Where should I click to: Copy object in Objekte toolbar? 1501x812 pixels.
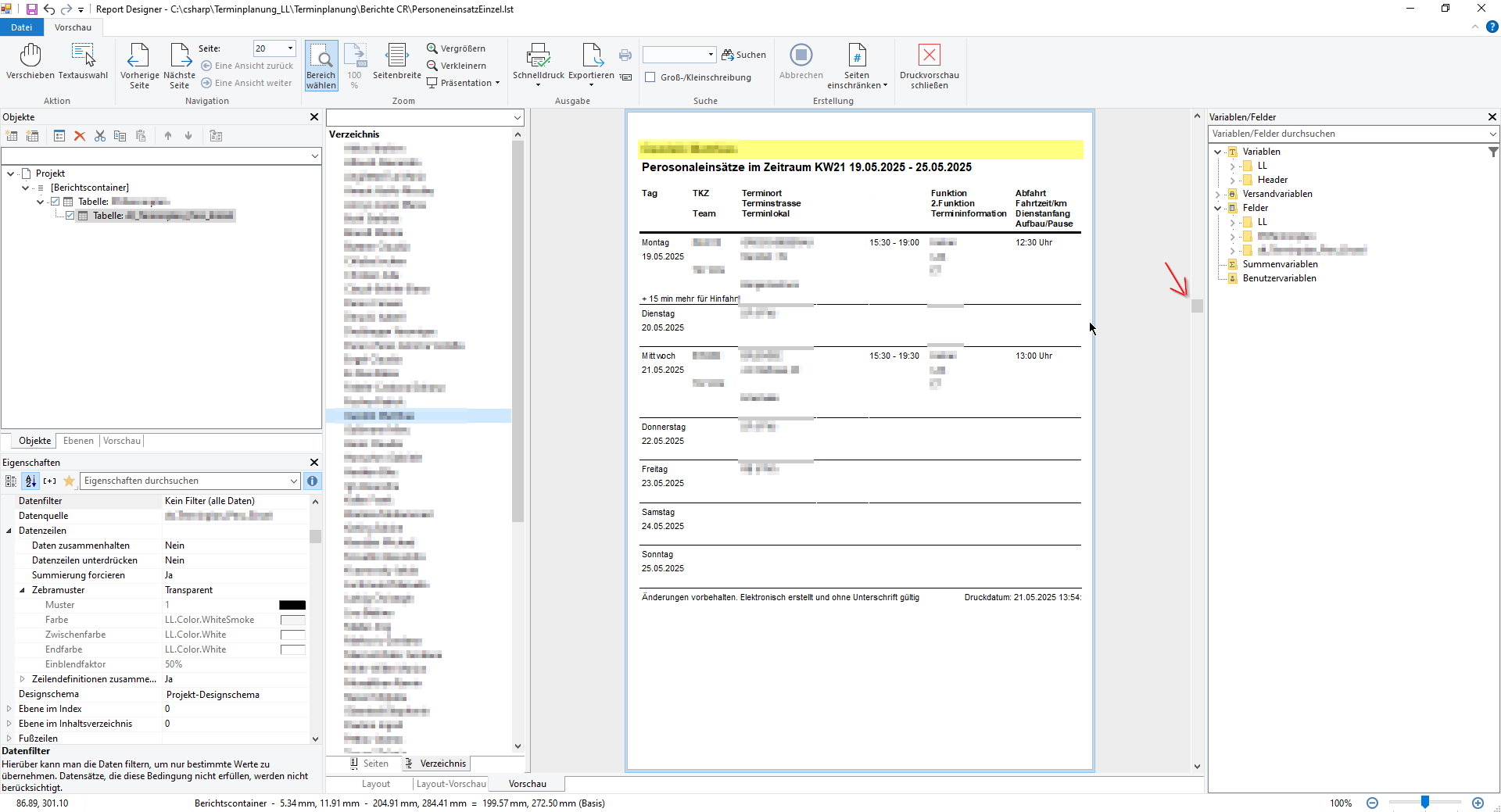click(x=120, y=136)
